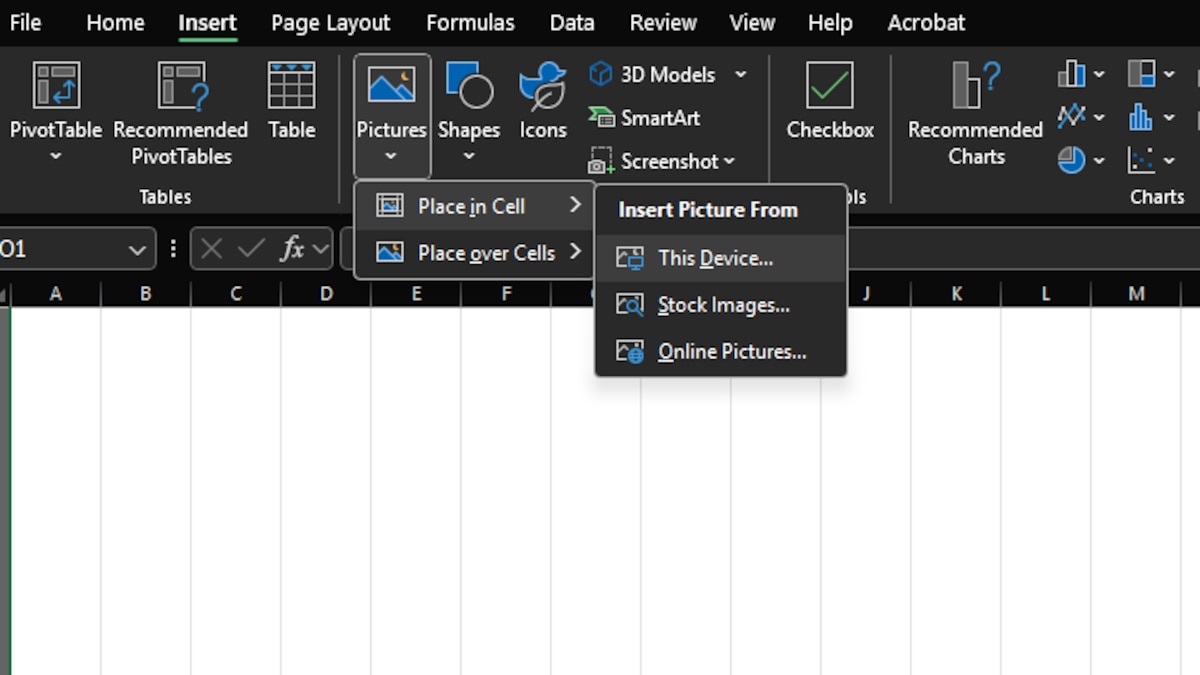1200x675 pixels.
Task: Insert 3D Models
Action: (652, 74)
